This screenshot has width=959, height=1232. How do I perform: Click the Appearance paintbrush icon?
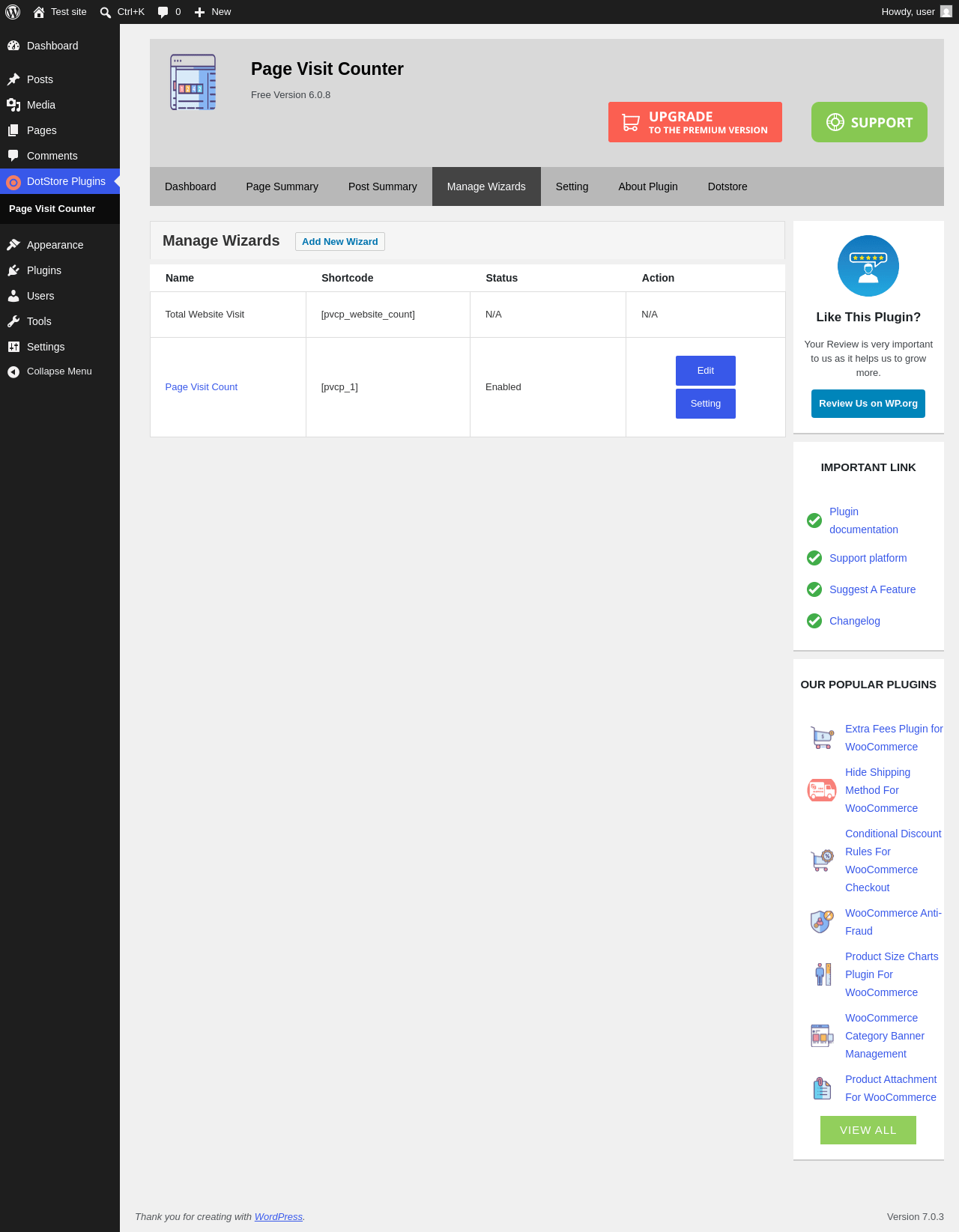pyautogui.click(x=13, y=245)
